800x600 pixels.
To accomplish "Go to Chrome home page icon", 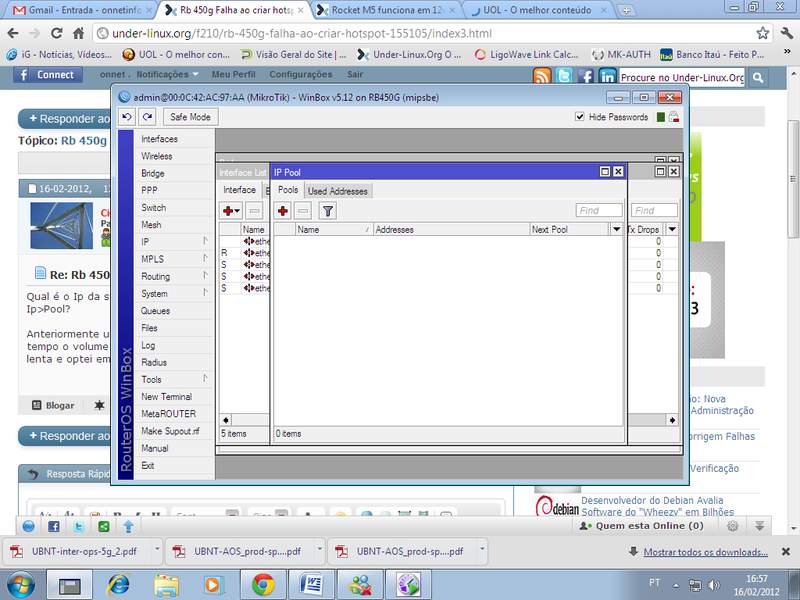I will click(79, 34).
